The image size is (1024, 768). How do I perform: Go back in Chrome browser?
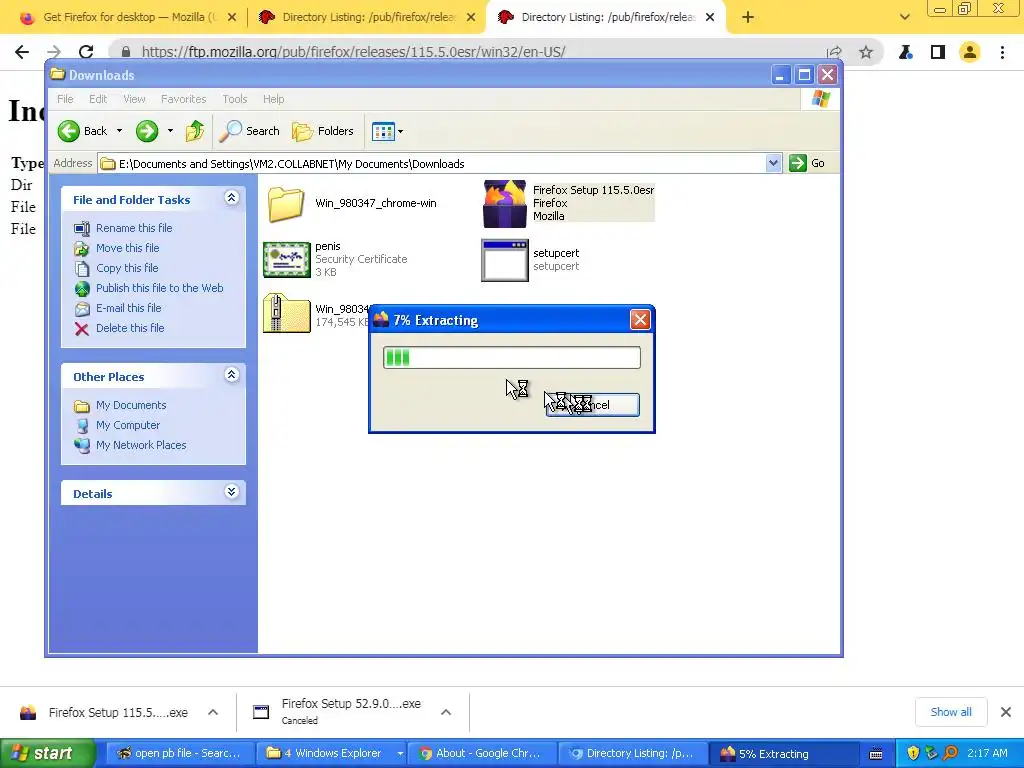pos(22,52)
